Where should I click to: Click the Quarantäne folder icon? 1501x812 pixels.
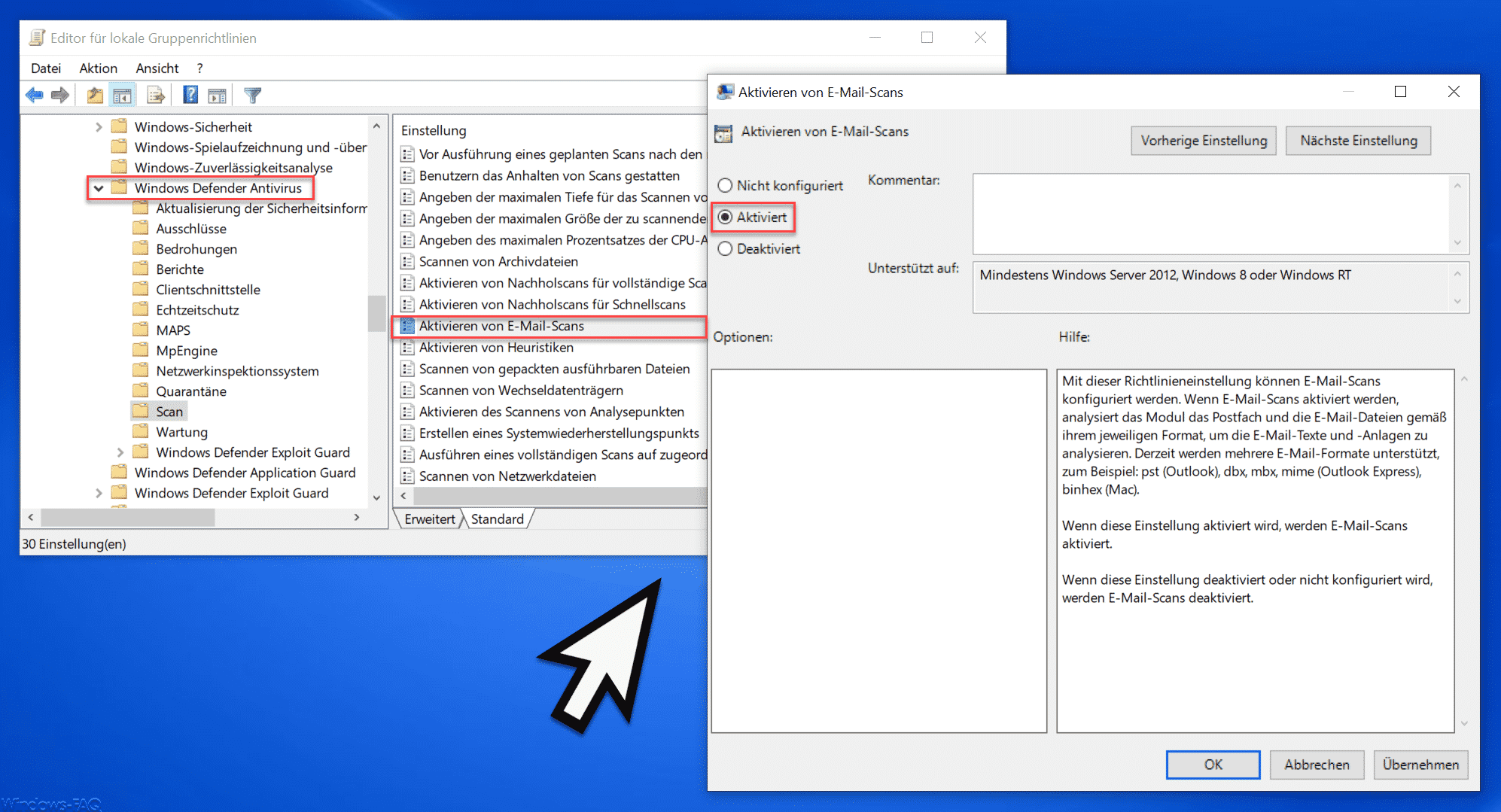[141, 391]
